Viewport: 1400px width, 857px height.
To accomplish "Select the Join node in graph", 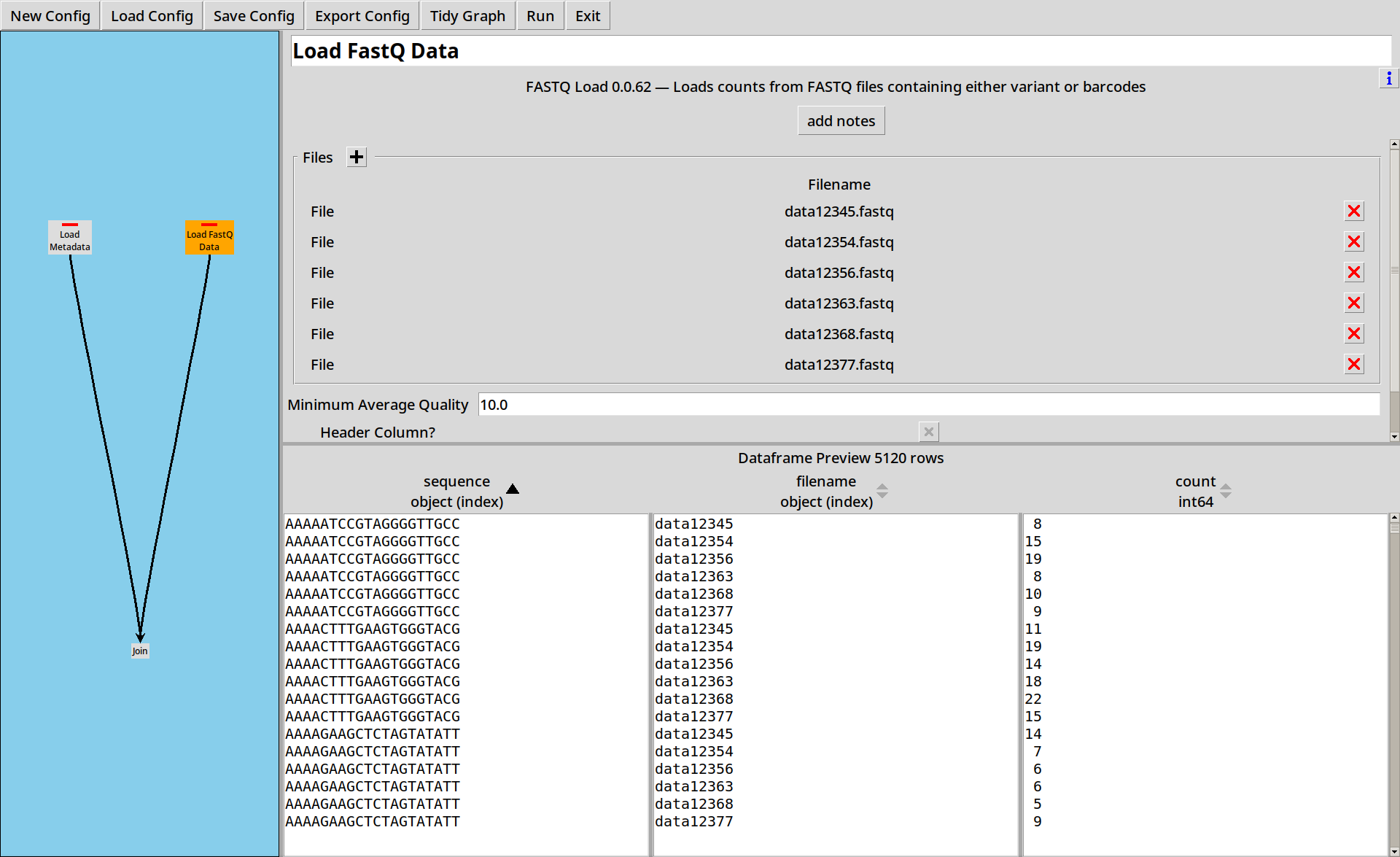I will click(140, 651).
